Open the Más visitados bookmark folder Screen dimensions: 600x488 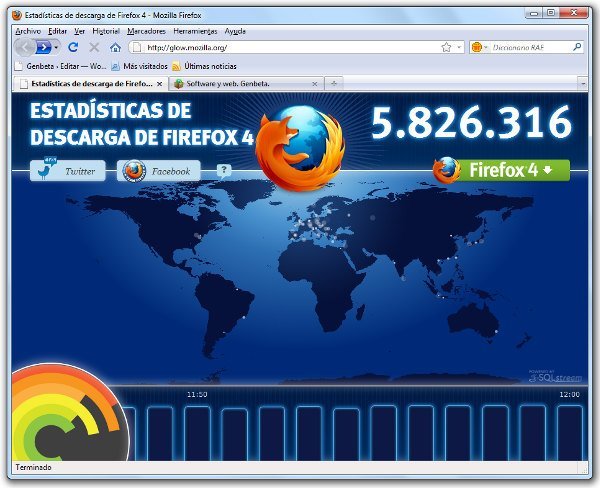[139, 66]
